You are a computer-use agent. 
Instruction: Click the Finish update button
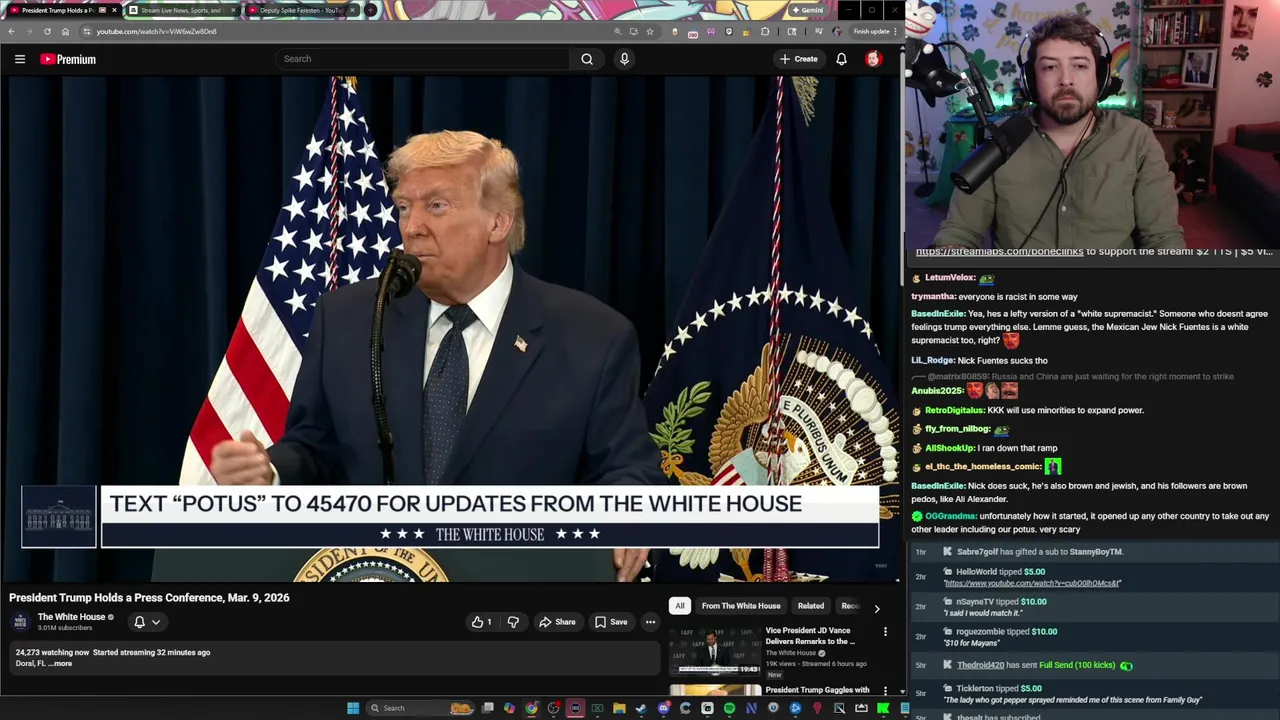(x=874, y=31)
